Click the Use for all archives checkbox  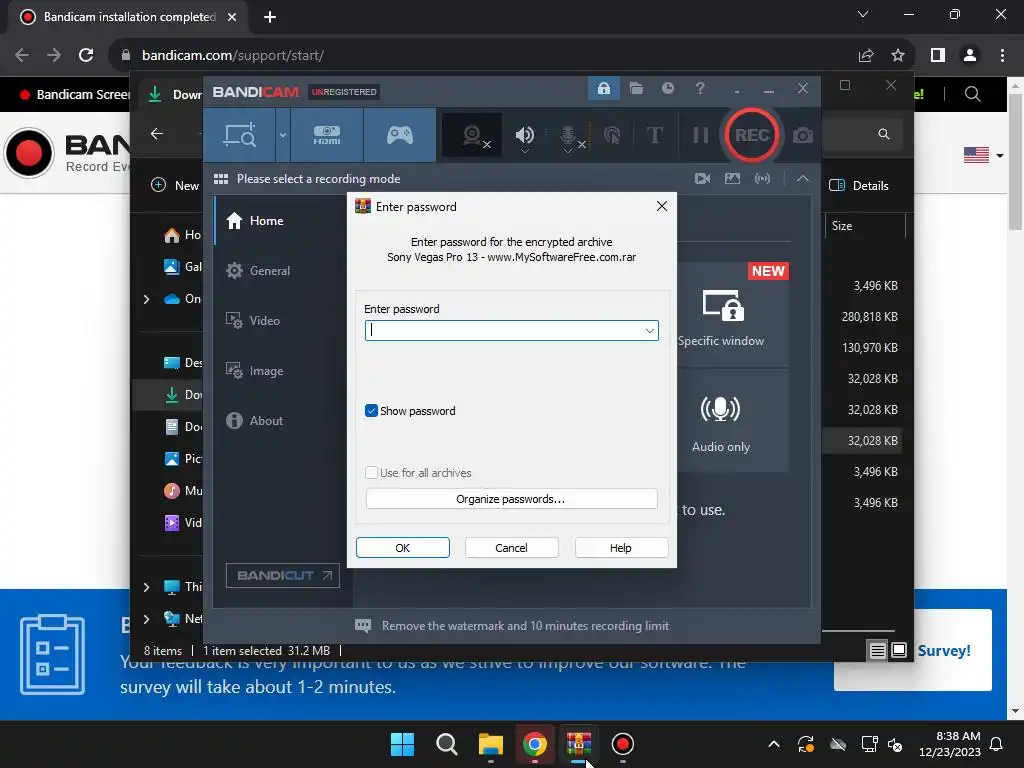pyautogui.click(x=371, y=472)
